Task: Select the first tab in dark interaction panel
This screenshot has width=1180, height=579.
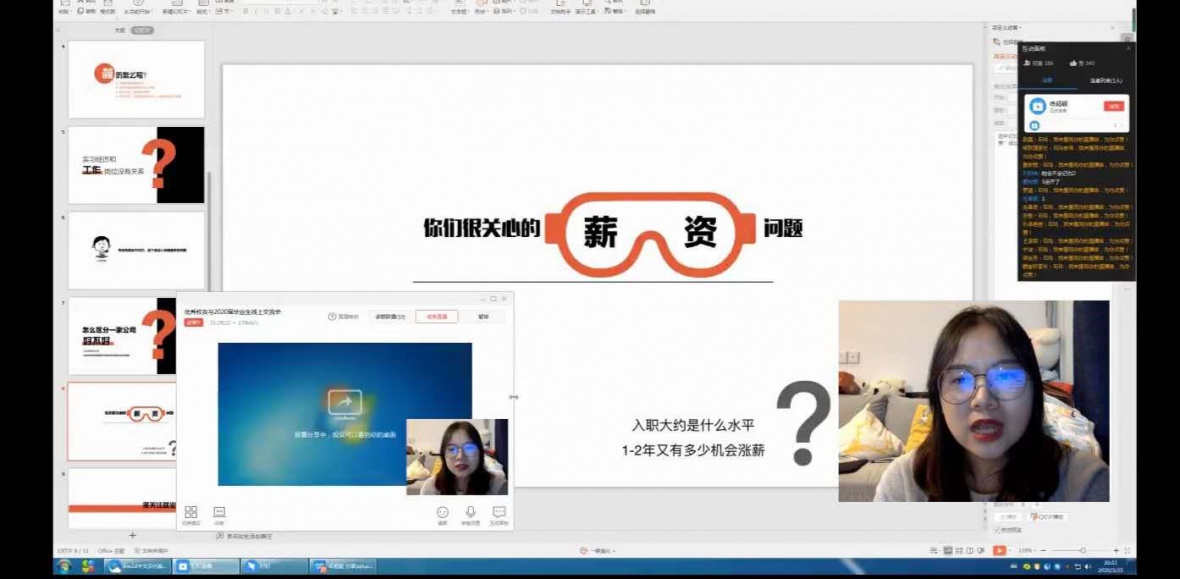Action: (1047, 80)
